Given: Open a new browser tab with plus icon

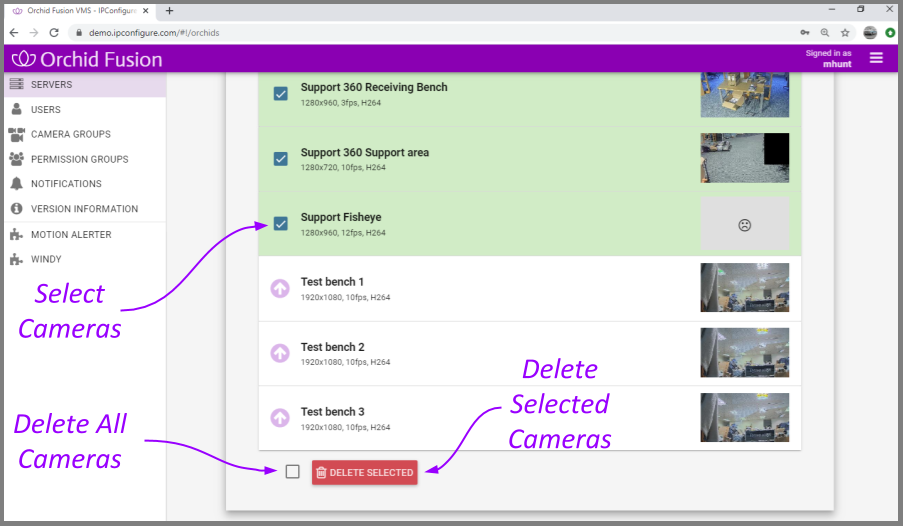Looking at the screenshot, I should click(x=169, y=10).
